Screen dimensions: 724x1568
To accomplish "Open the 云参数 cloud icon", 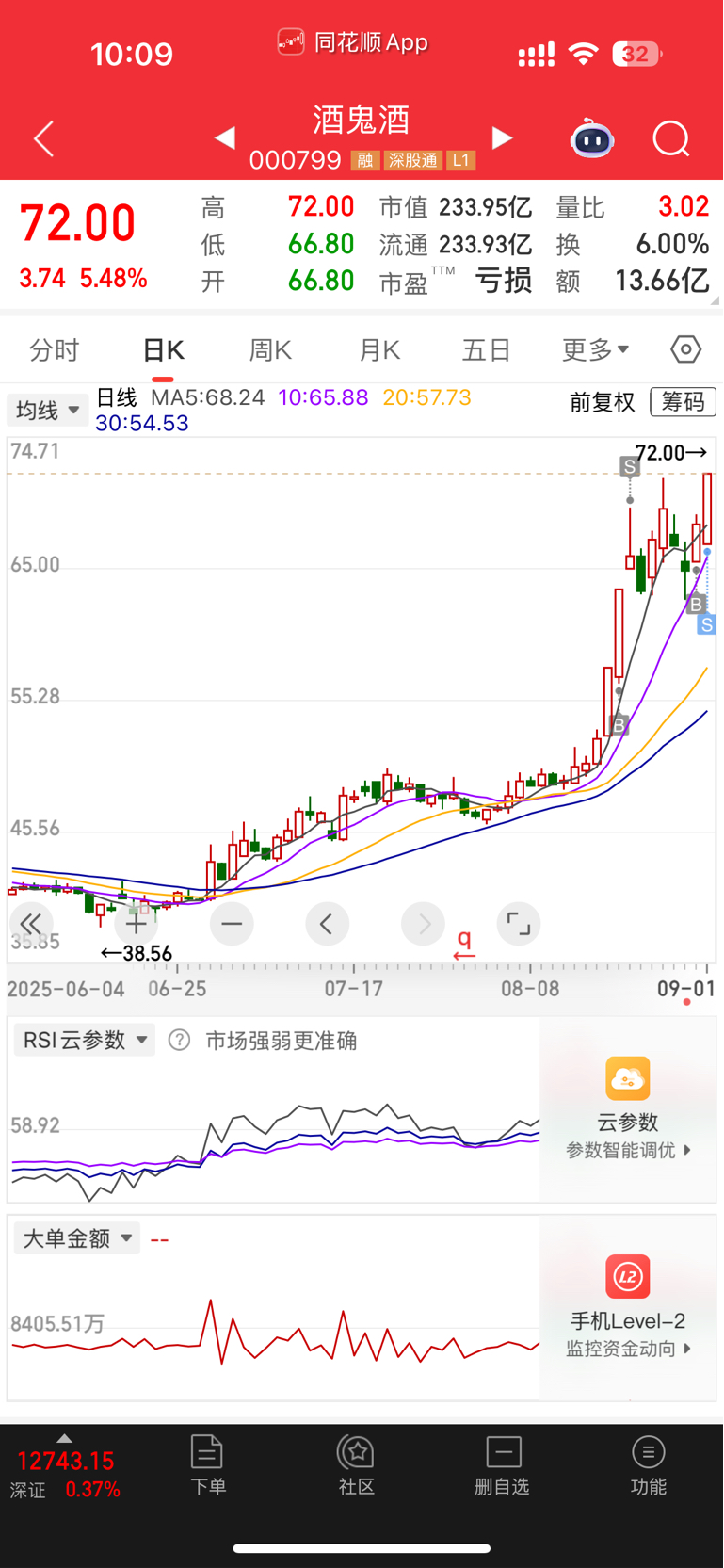I will 628,1078.
